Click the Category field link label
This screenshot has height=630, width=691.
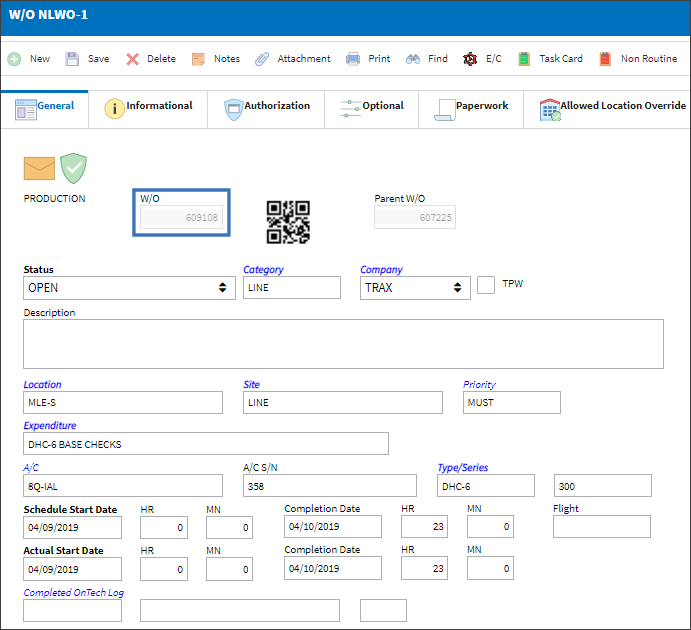pyautogui.click(x=264, y=270)
